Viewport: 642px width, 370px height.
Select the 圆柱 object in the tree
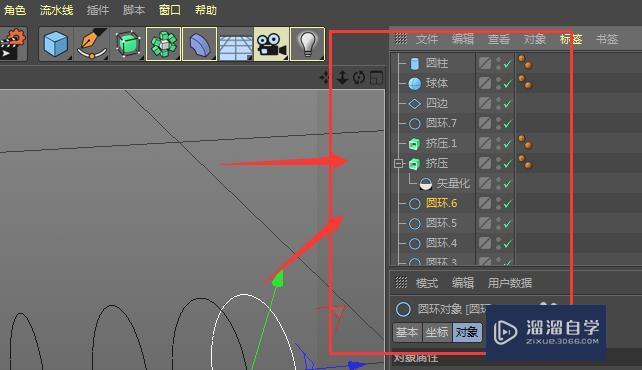pyautogui.click(x=437, y=63)
